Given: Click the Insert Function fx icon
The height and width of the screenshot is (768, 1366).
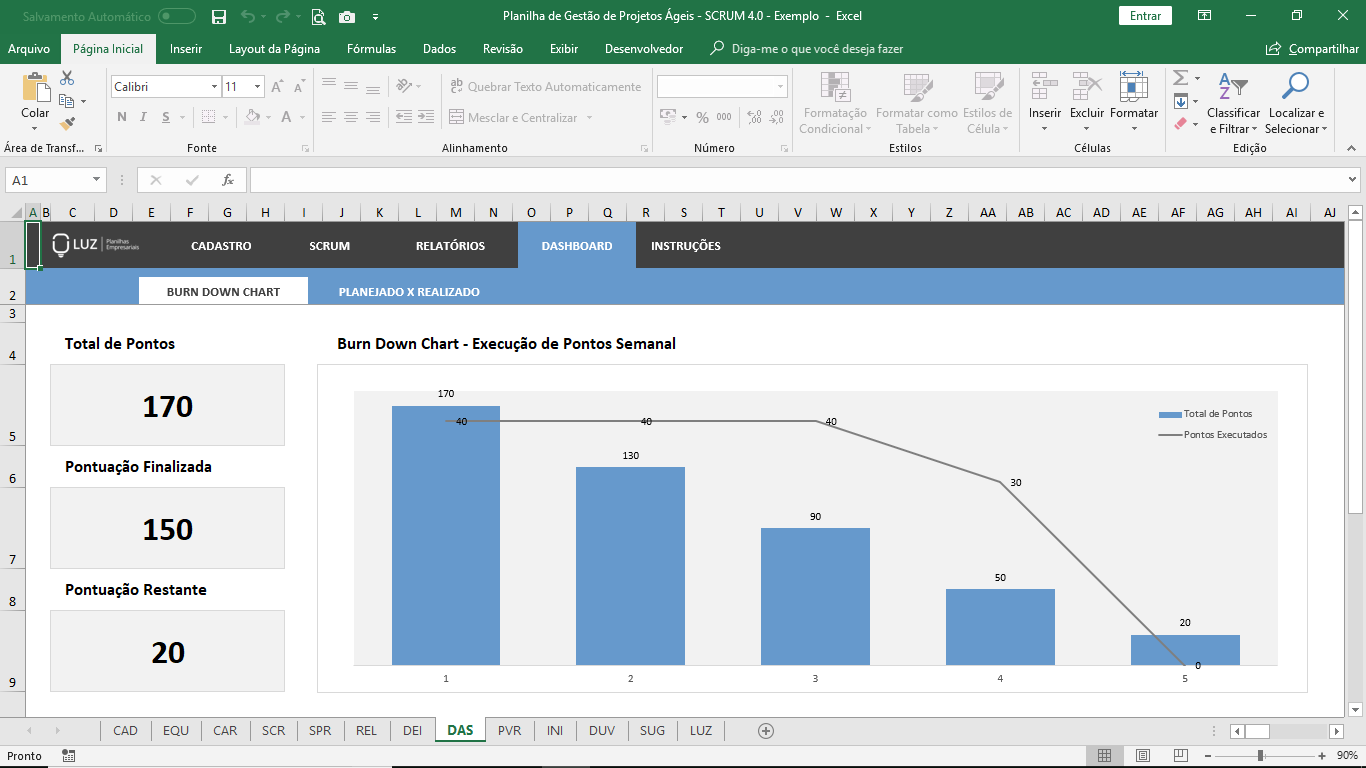Looking at the screenshot, I should coord(228,180).
